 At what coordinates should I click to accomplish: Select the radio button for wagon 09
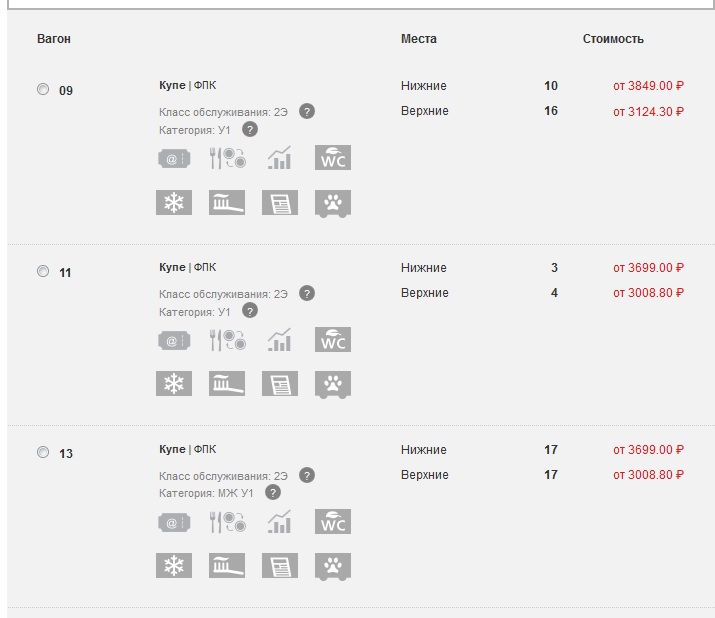(43, 89)
